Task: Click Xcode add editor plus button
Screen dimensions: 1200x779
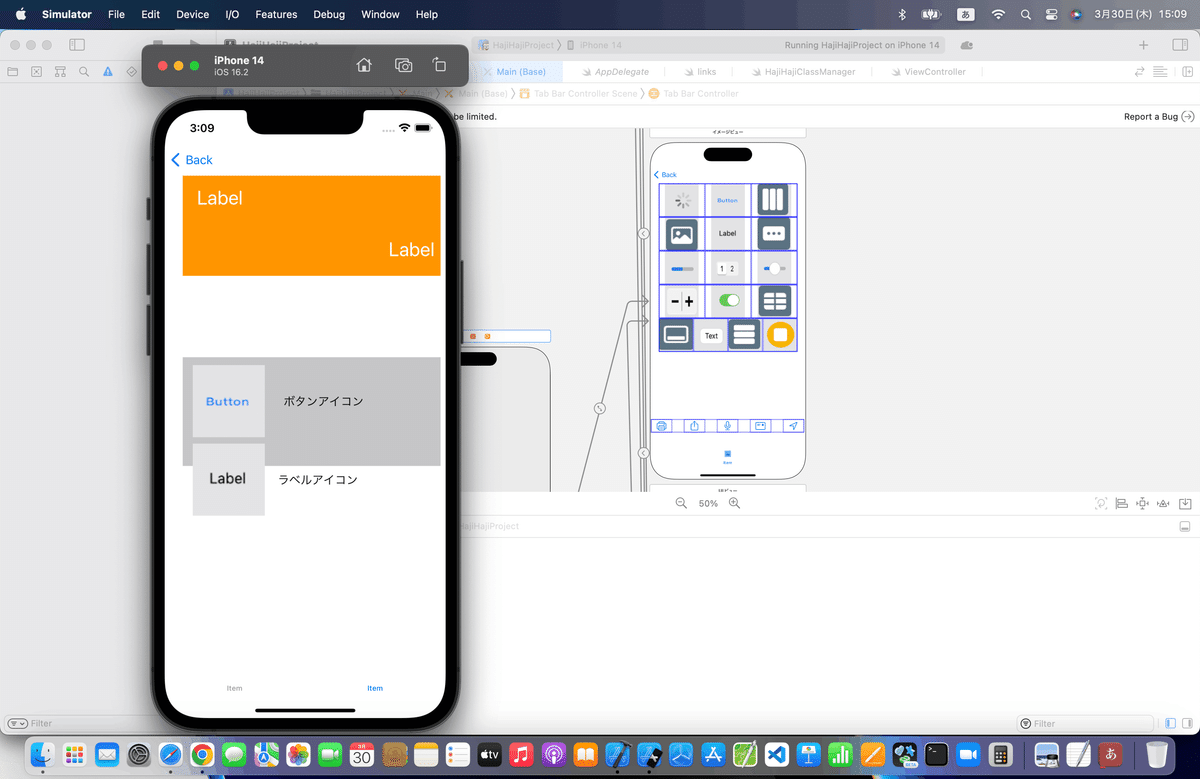Action: [x=1143, y=45]
